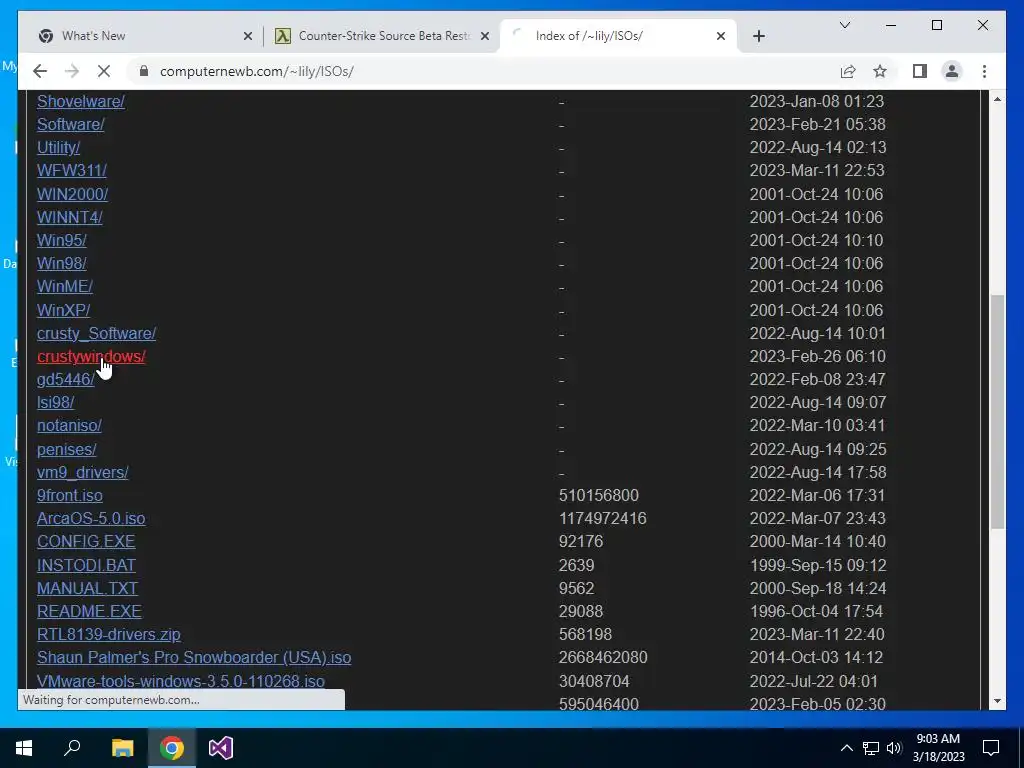Open the gd5446/ folder link
Screen dimensions: 1024x768
tap(66, 379)
